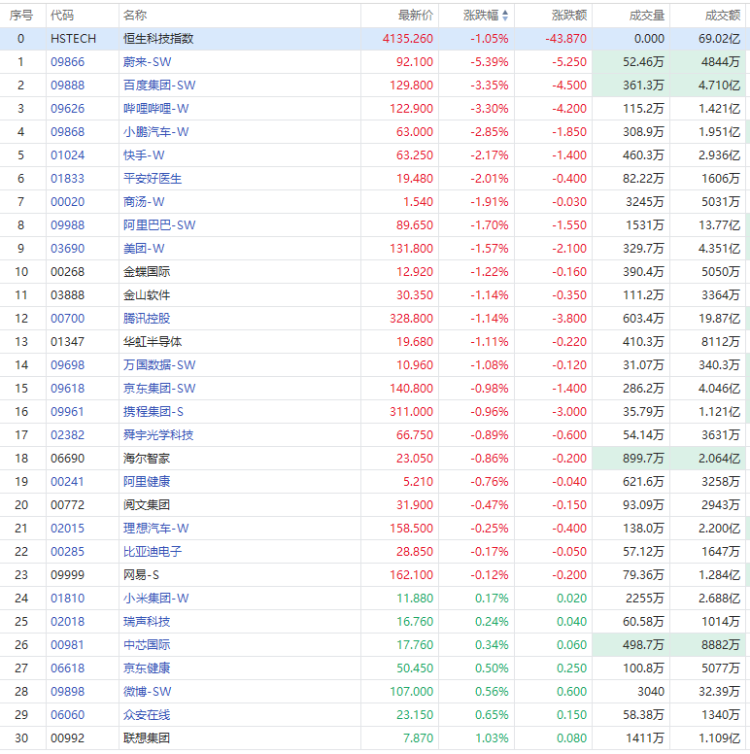The height and width of the screenshot is (754, 750).
Task: Open stock code link 09898
Action: 67,691
